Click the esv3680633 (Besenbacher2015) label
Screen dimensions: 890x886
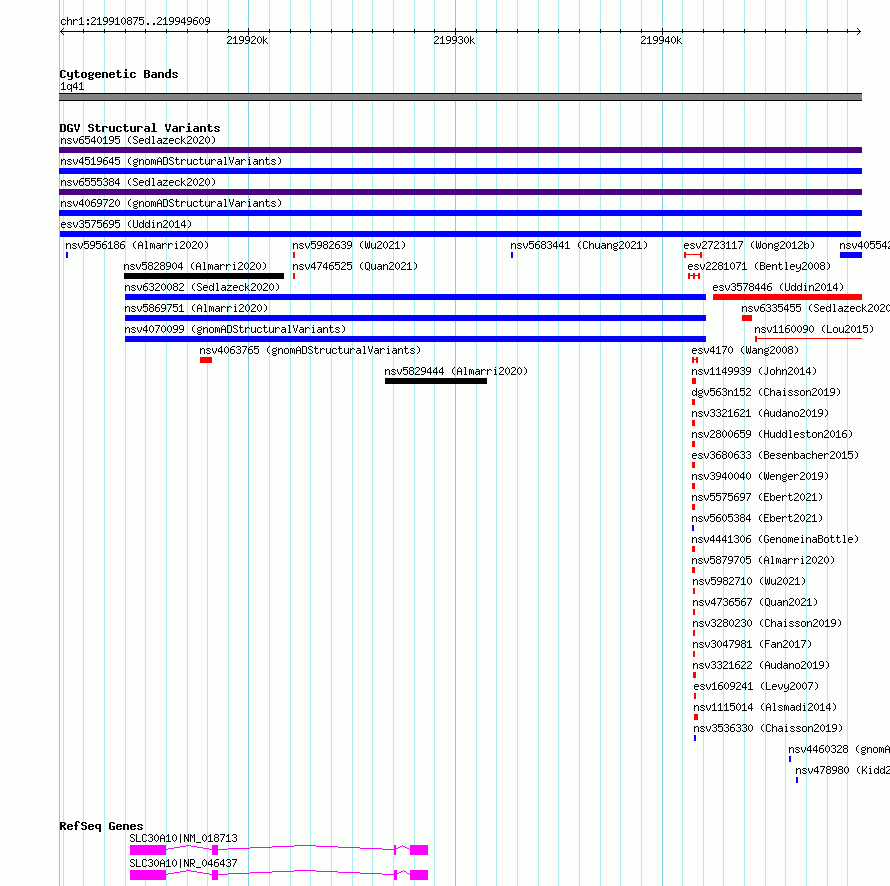pyautogui.click(x=775, y=455)
